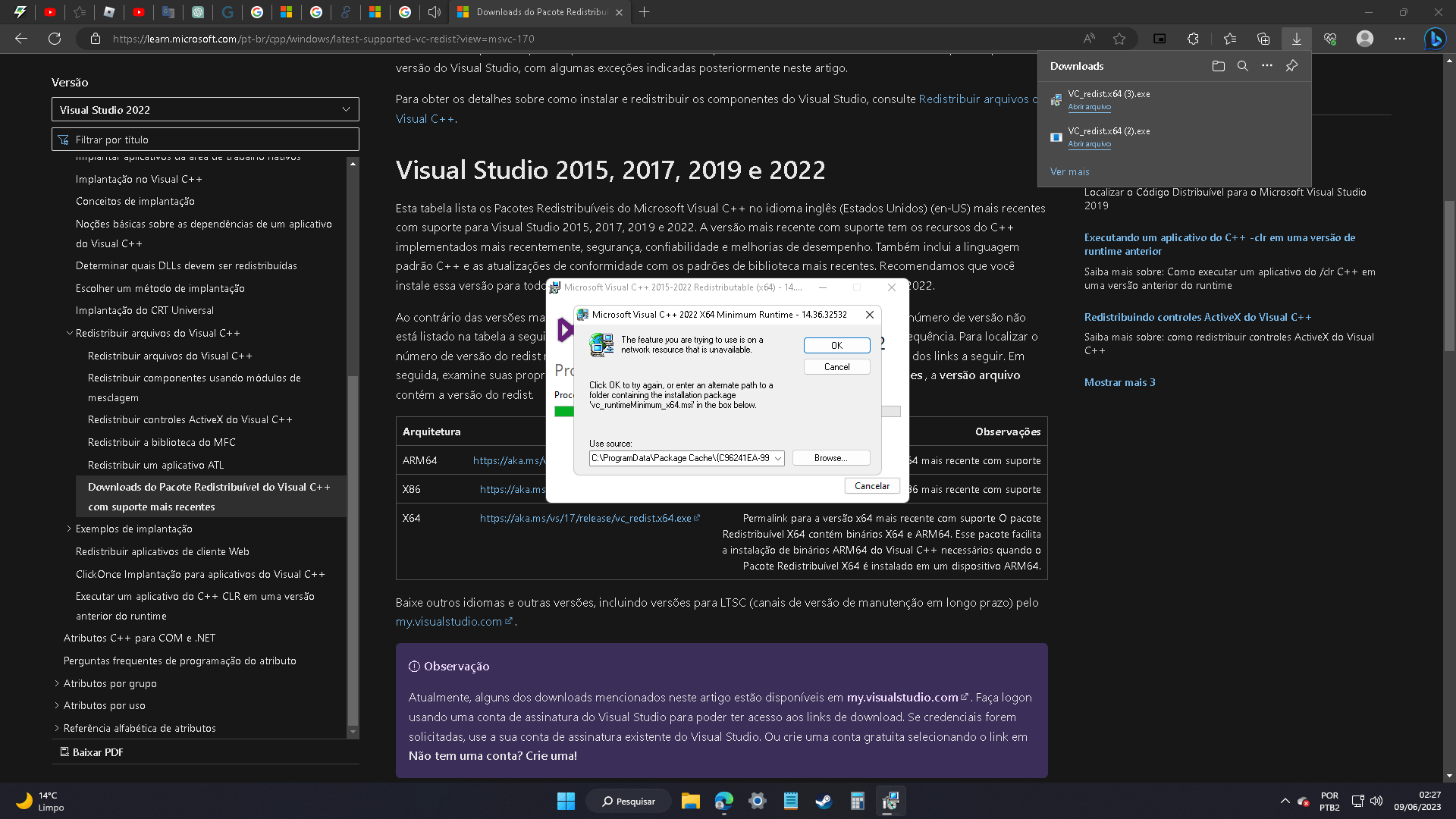This screenshot has height=819, width=1456.
Task: Open picture-in-picture toolbar icon
Action: pos(1159,39)
